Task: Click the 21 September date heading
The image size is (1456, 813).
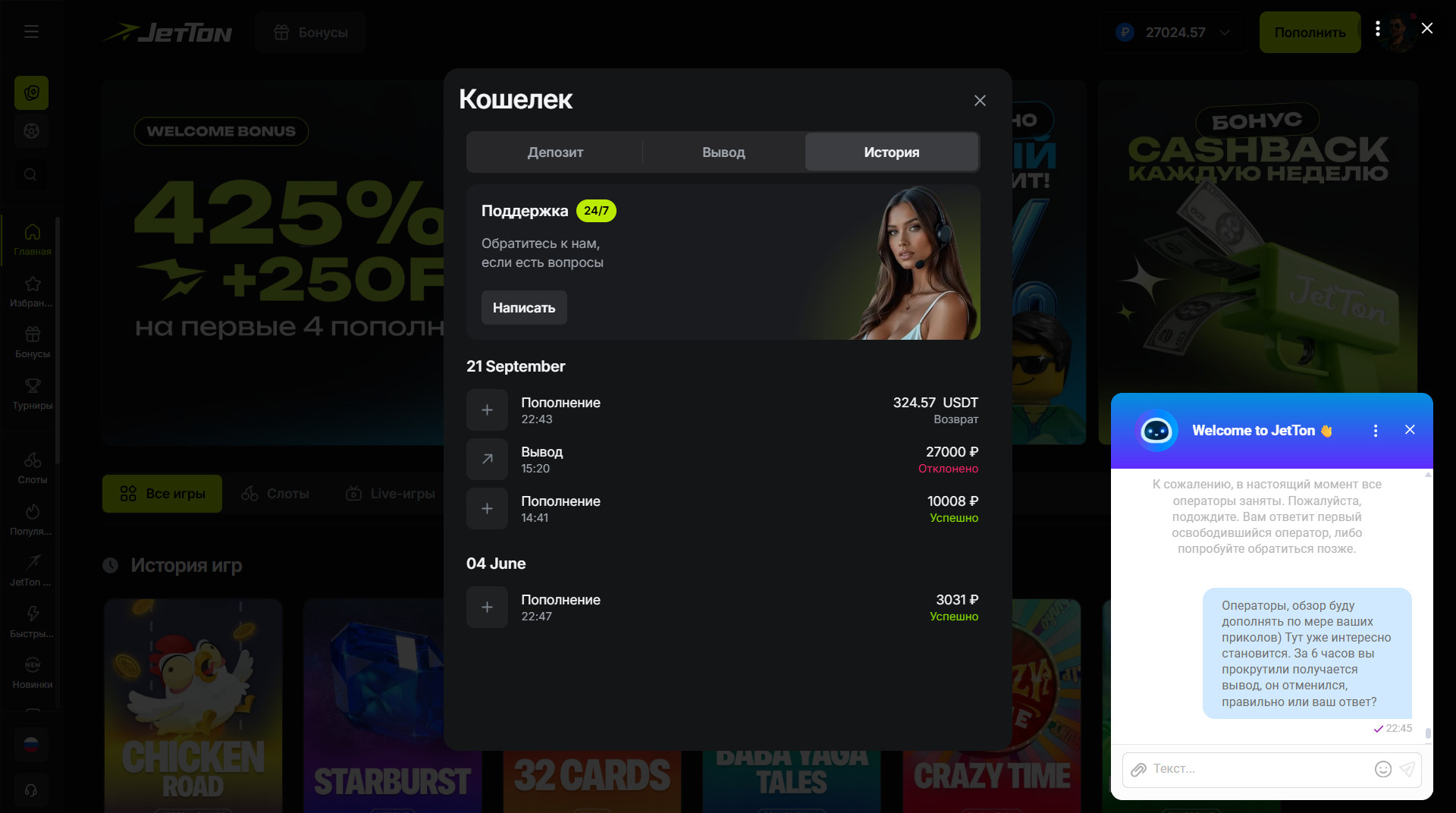Action: (516, 367)
